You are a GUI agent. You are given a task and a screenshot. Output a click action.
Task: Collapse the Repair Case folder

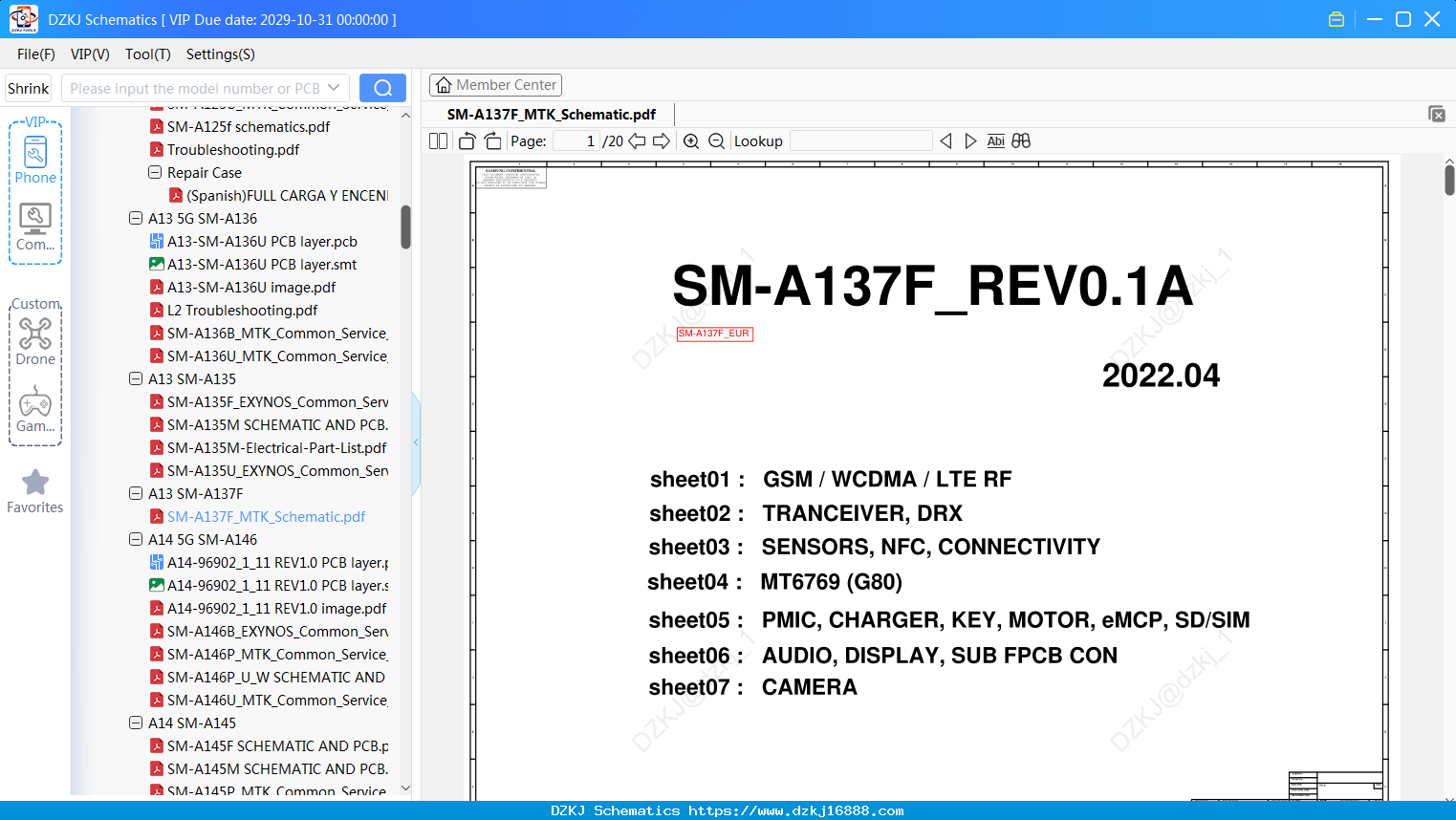(x=155, y=172)
